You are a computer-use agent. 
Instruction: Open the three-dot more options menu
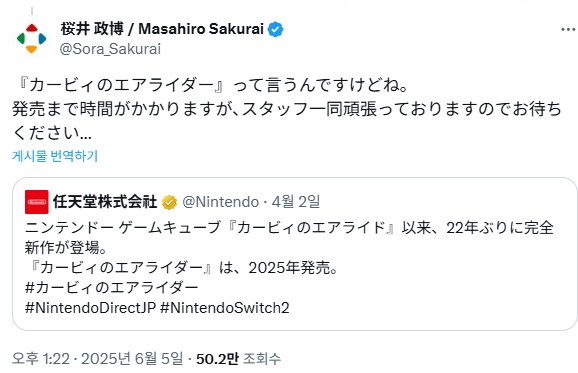coord(568,29)
